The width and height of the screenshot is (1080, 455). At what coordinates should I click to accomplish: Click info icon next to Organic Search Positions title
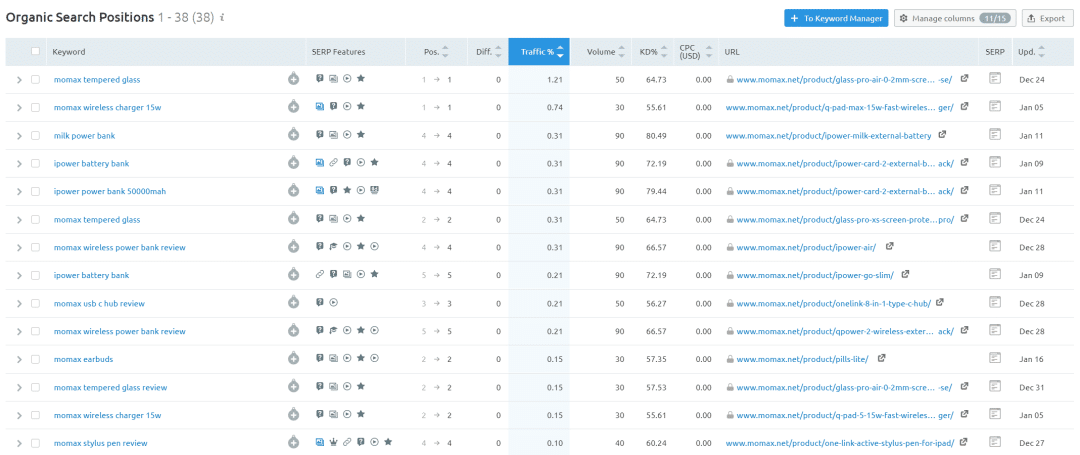(222, 18)
